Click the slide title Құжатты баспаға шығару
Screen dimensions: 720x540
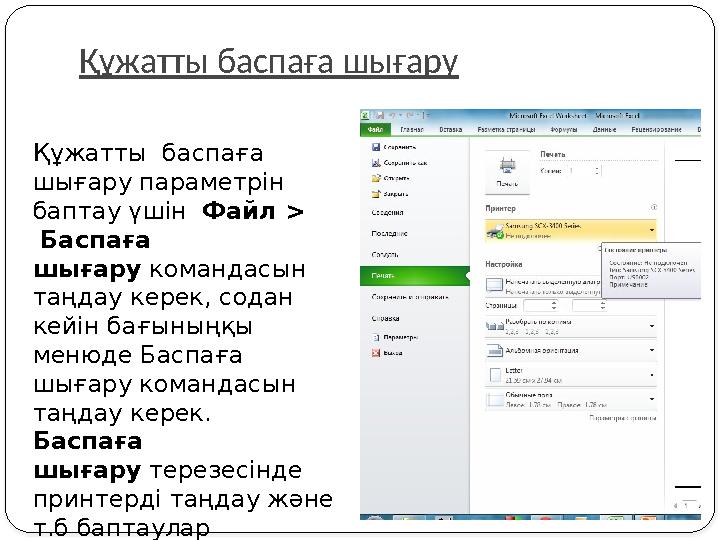tap(269, 62)
